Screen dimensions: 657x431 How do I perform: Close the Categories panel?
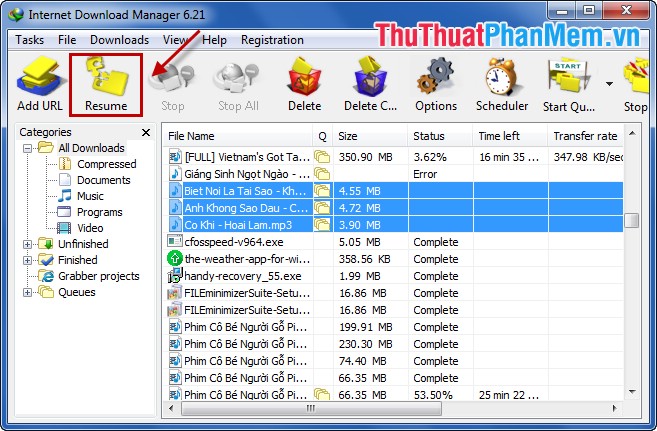pos(146,132)
